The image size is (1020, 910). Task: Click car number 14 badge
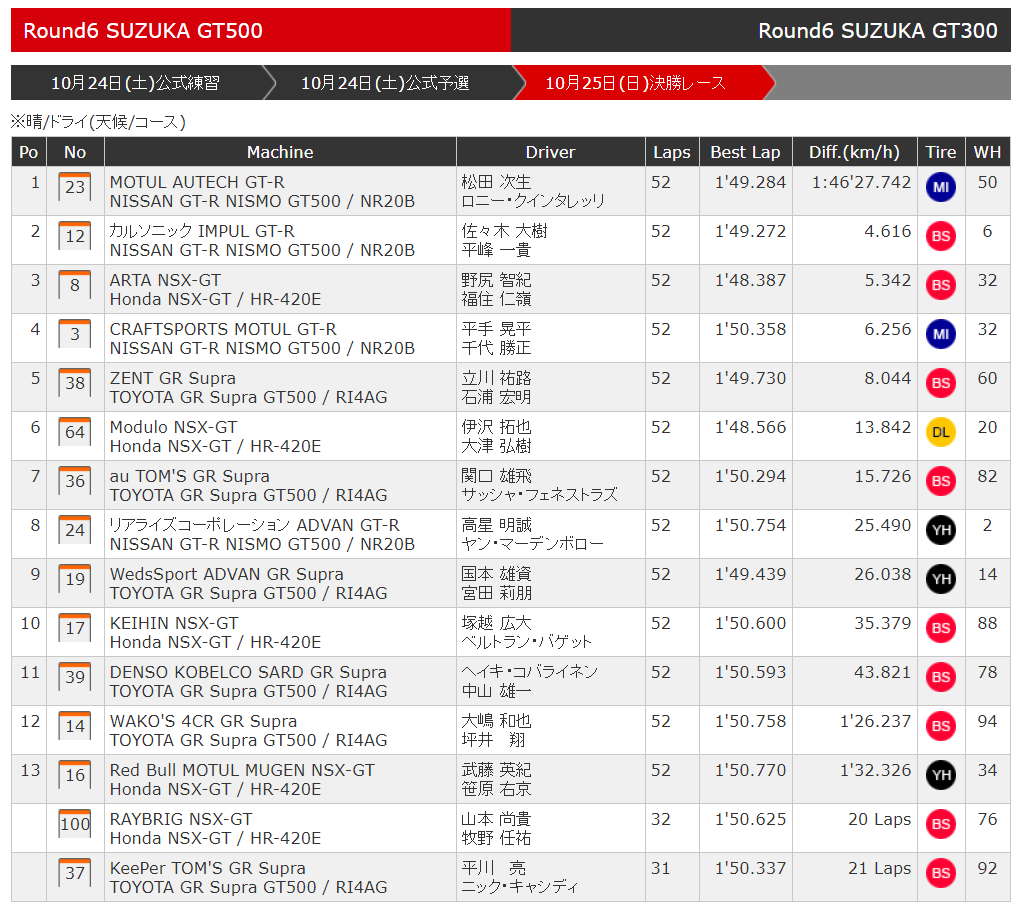(x=75, y=725)
